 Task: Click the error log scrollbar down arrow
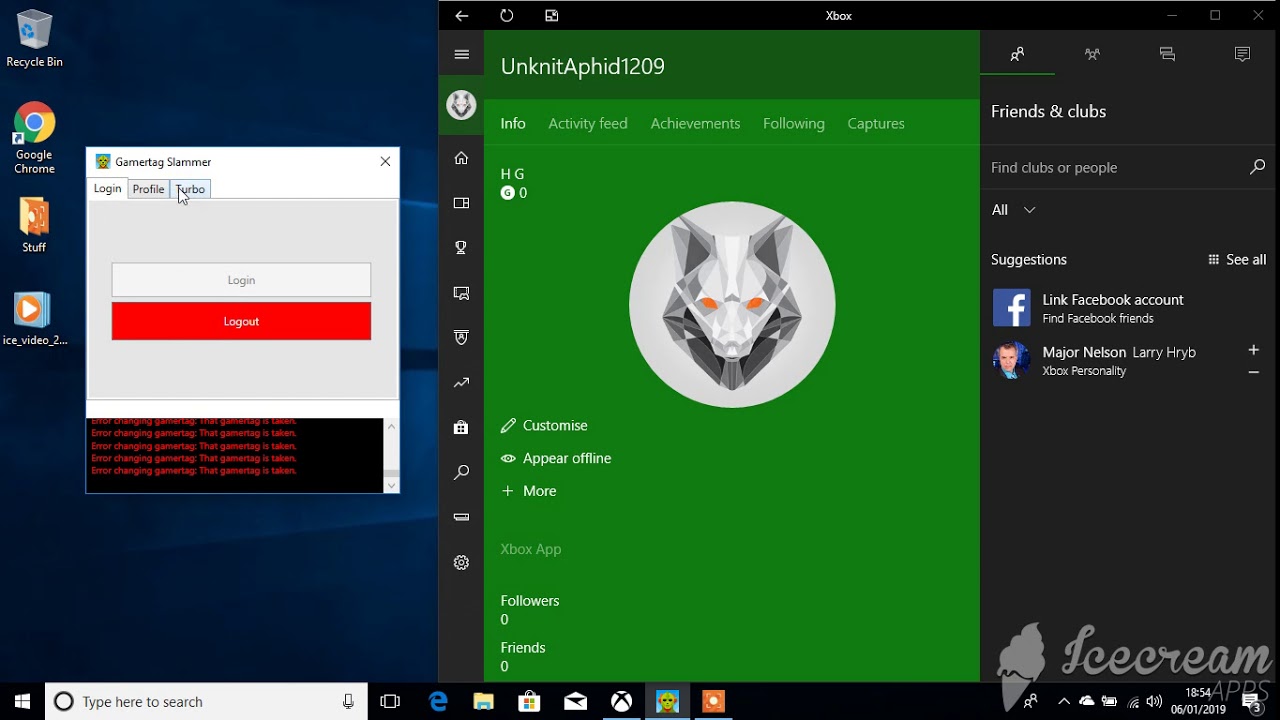click(x=391, y=485)
